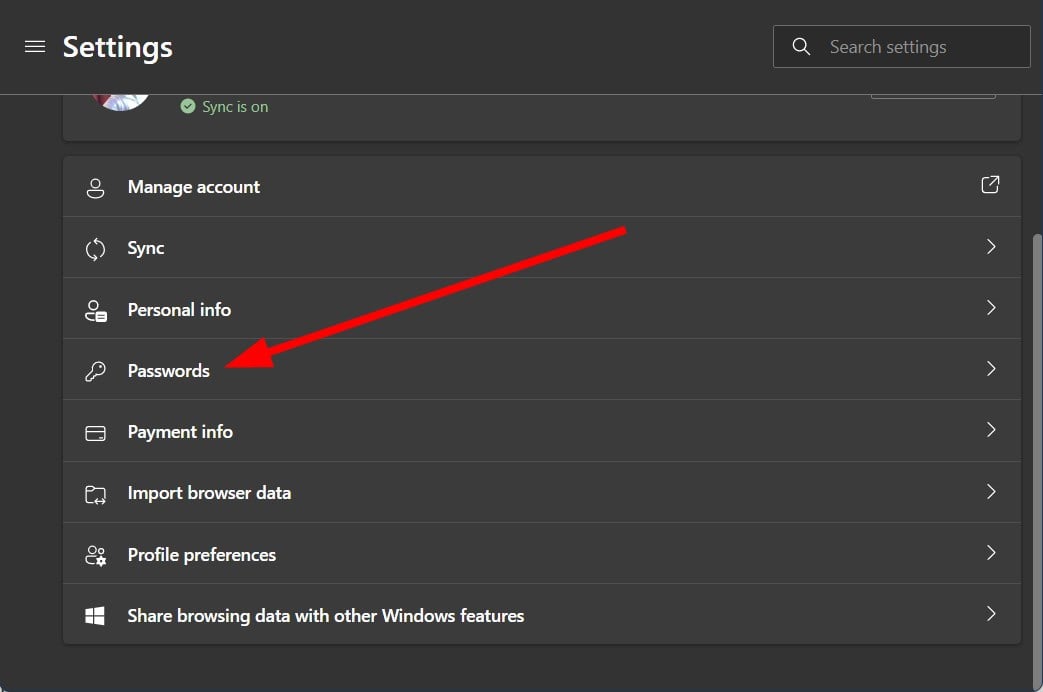Screen dimensions: 1043x692
Task: Expand the Sync row chevron
Action: tap(991, 246)
